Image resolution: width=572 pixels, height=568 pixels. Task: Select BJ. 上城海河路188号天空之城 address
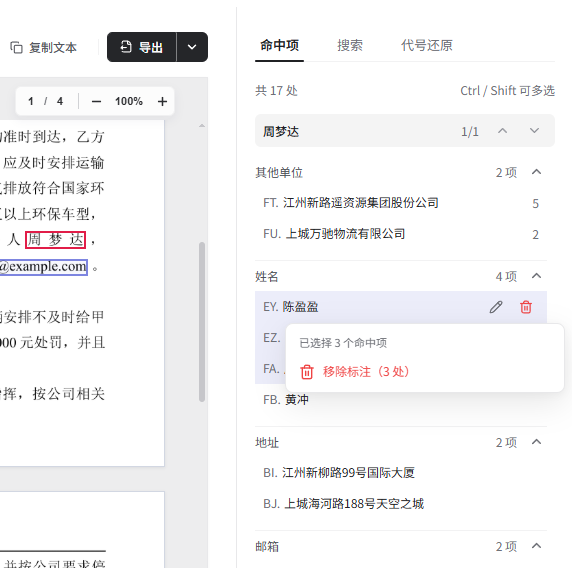(401, 504)
